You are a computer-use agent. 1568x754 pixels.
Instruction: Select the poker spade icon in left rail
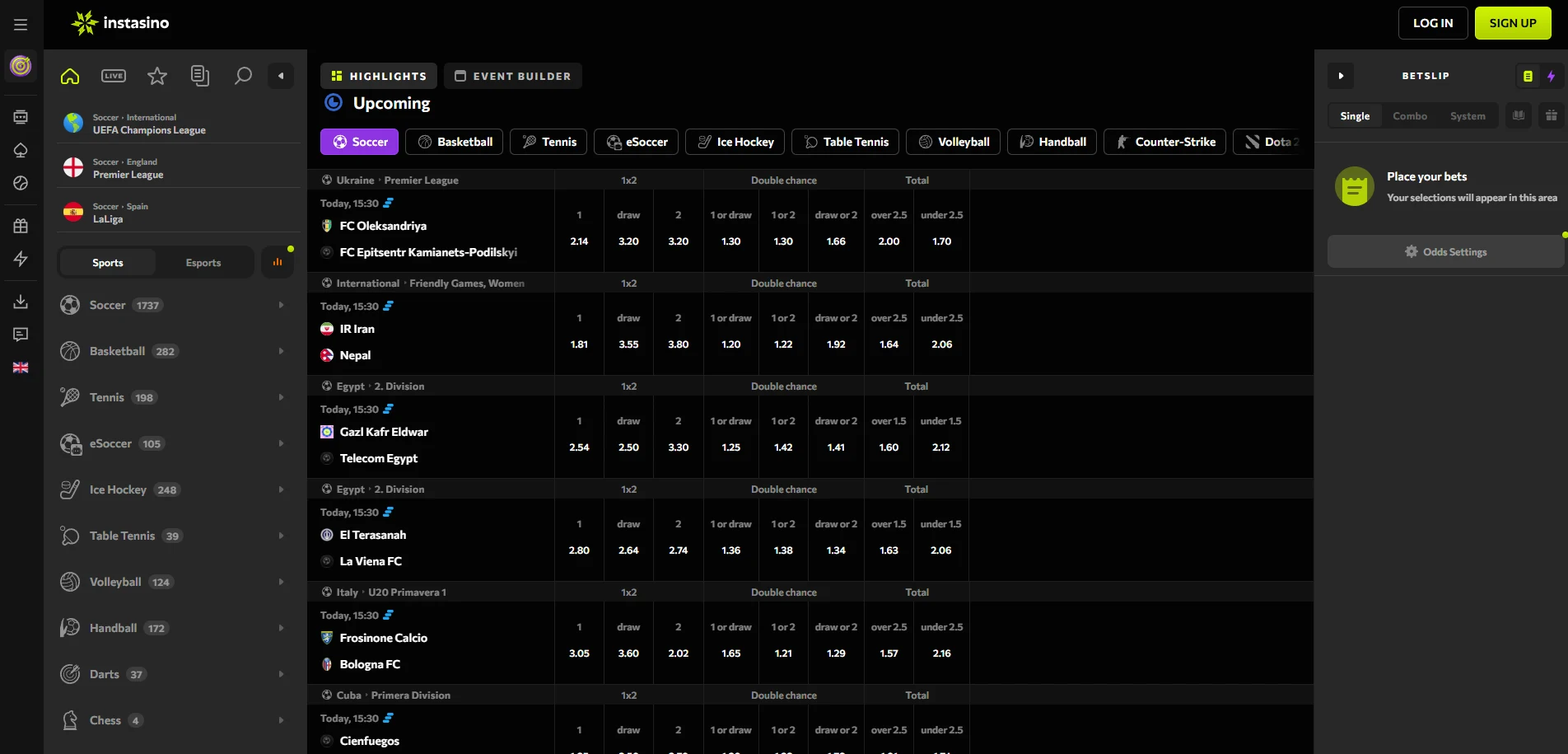21,150
